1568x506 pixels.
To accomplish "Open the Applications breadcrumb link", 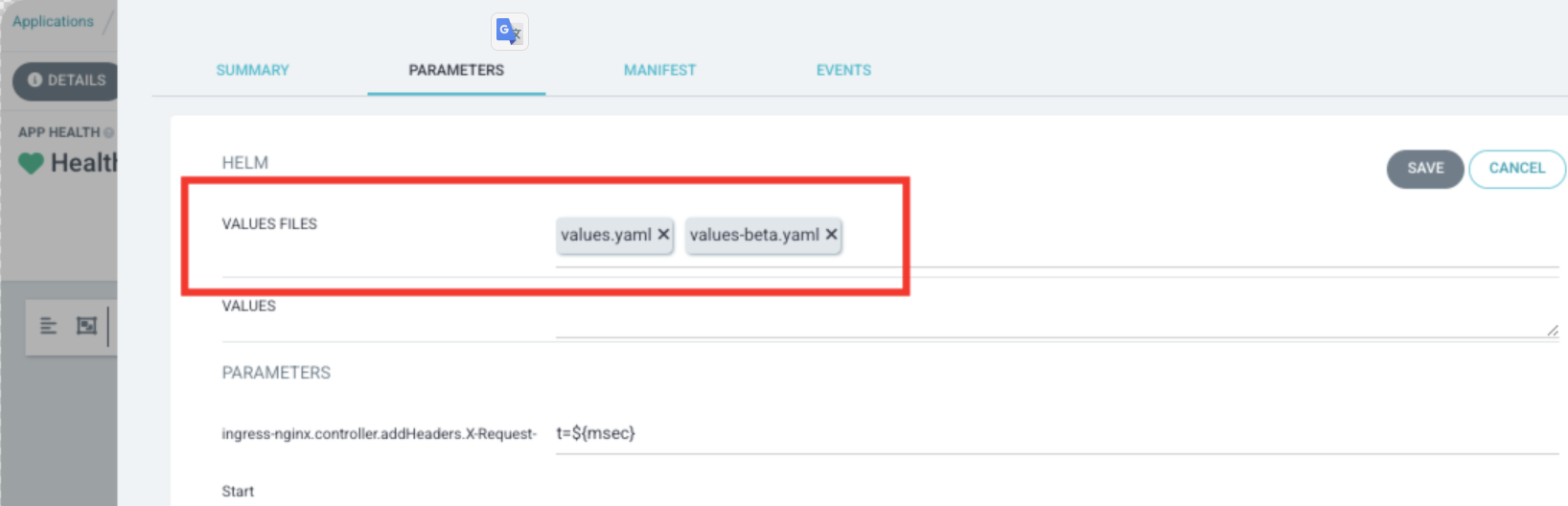I will [x=53, y=21].
